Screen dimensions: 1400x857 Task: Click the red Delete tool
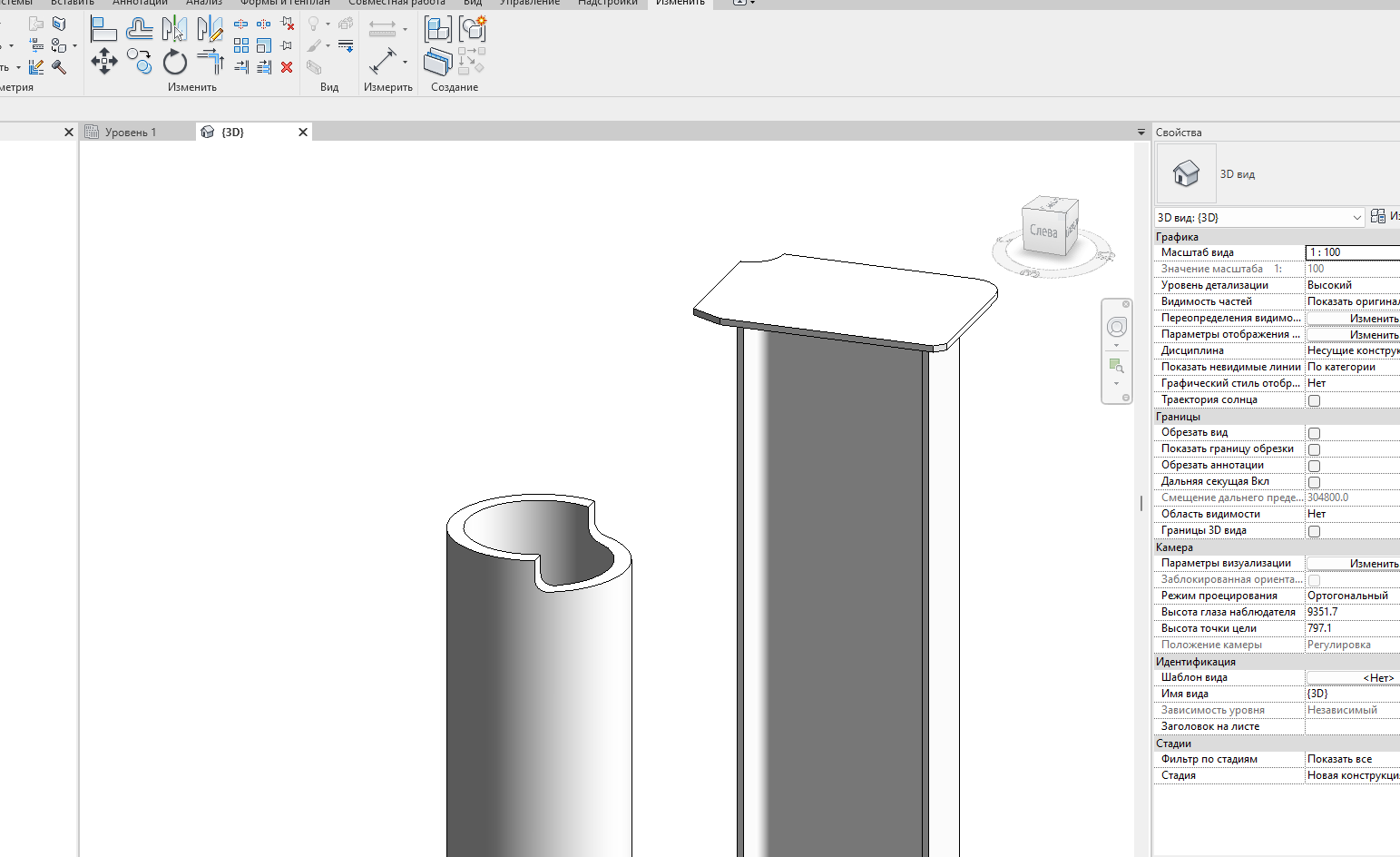(287, 67)
